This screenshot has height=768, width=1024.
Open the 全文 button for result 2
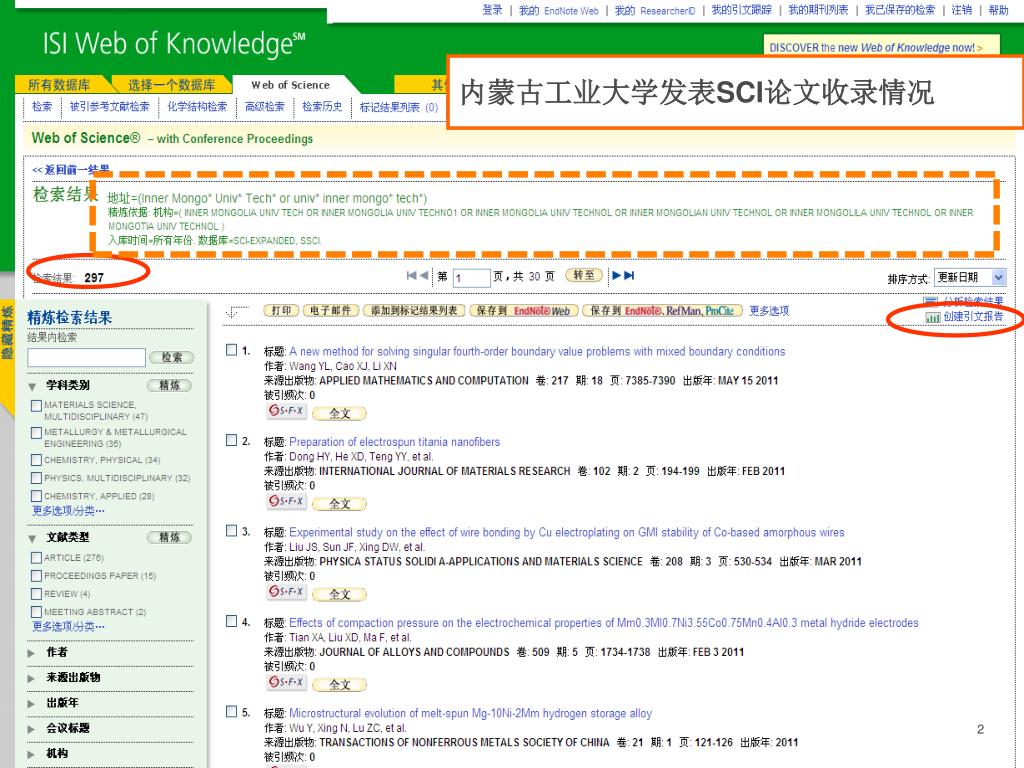pyautogui.click(x=340, y=504)
